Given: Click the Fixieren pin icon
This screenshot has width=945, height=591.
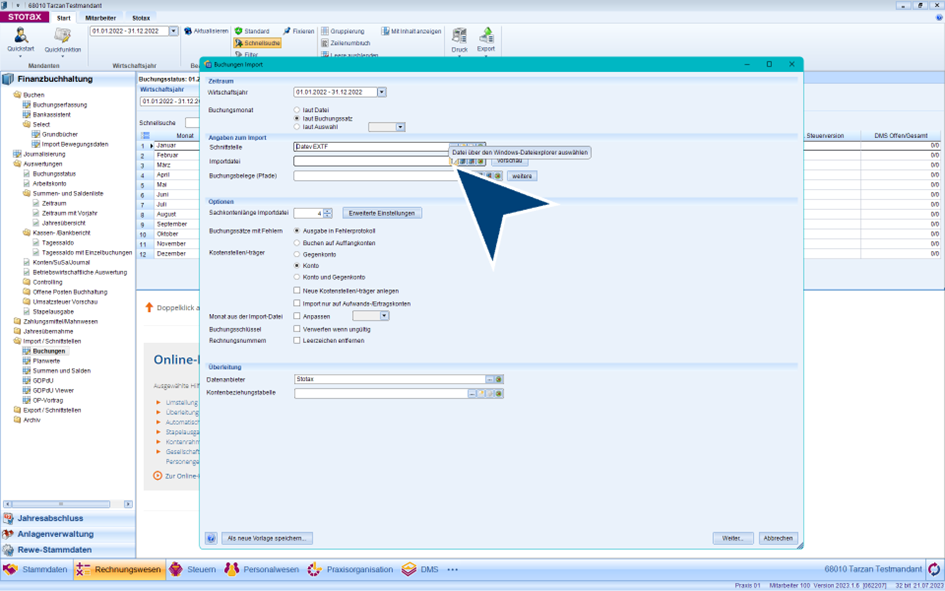Looking at the screenshot, I should click(x=287, y=31).
